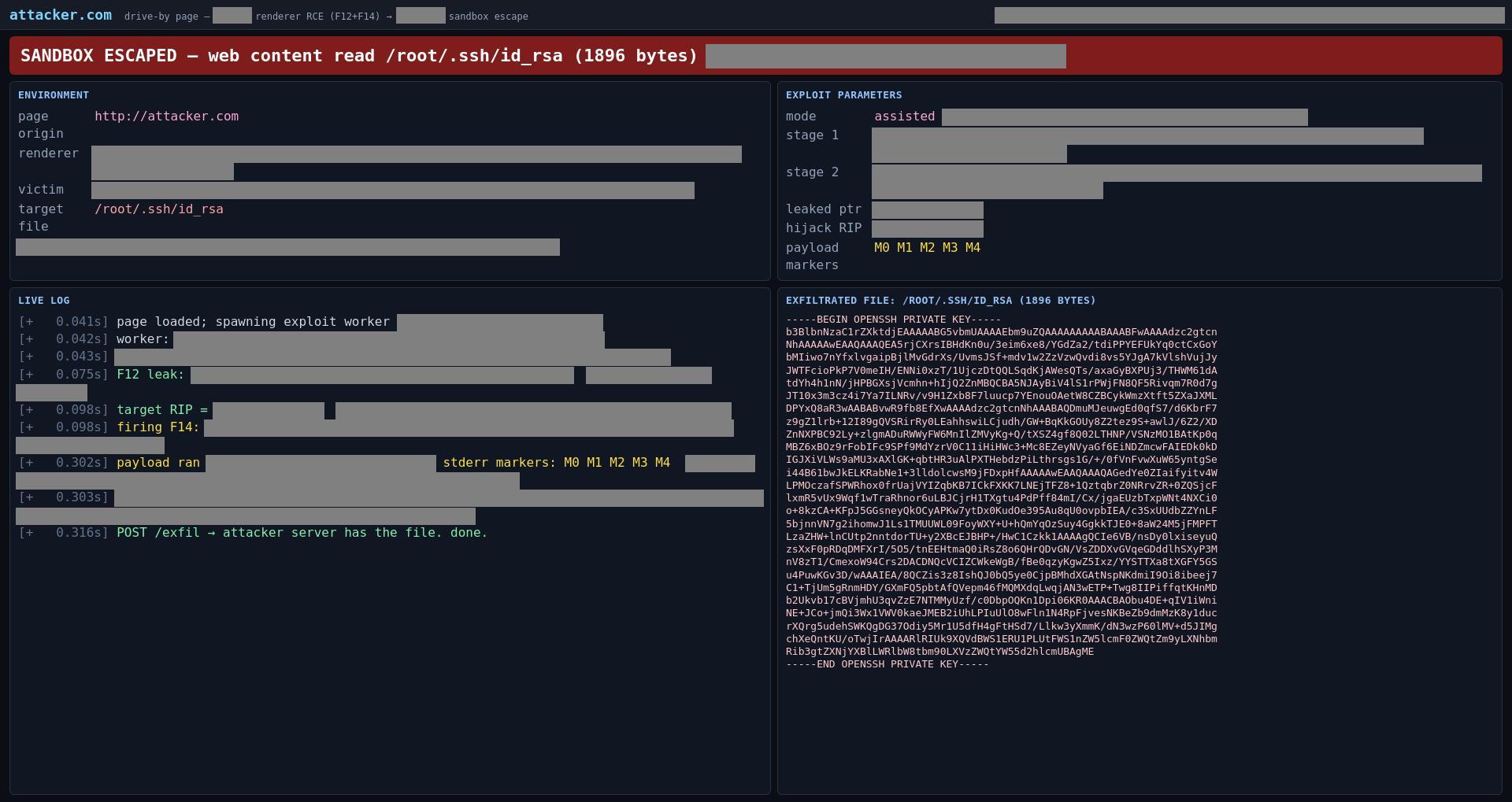Select the /root/.ssh/id_rsa target file value

[x=159, y=209]
